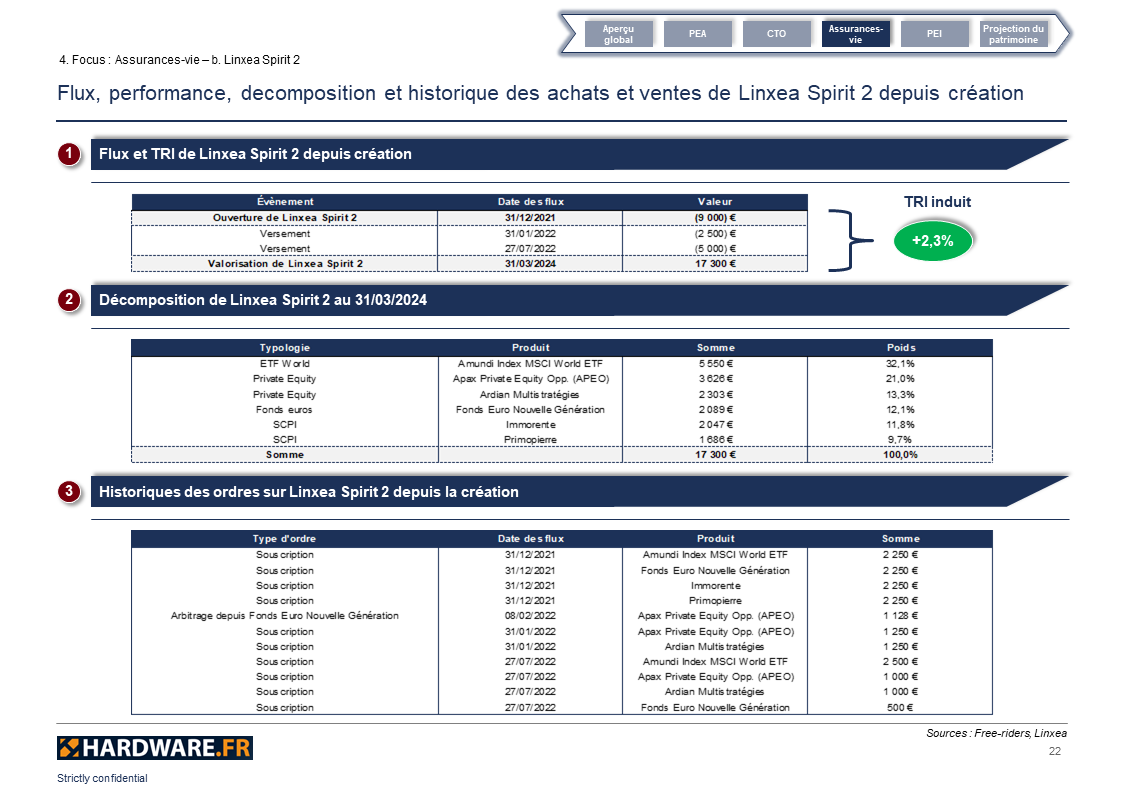Select the Flux et TRI section banner

(x=579, y=154)
